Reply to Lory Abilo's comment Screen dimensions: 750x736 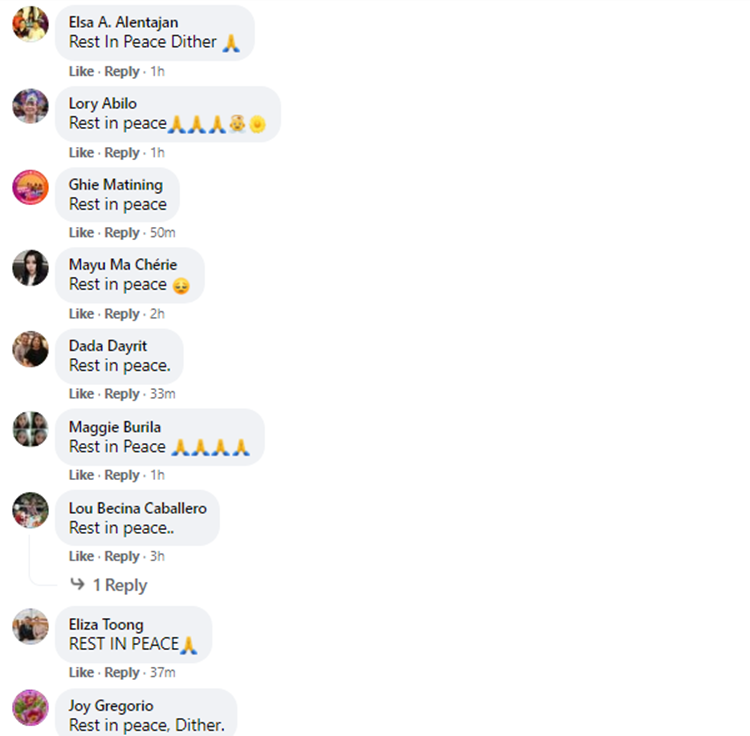[x=122, y=153]
